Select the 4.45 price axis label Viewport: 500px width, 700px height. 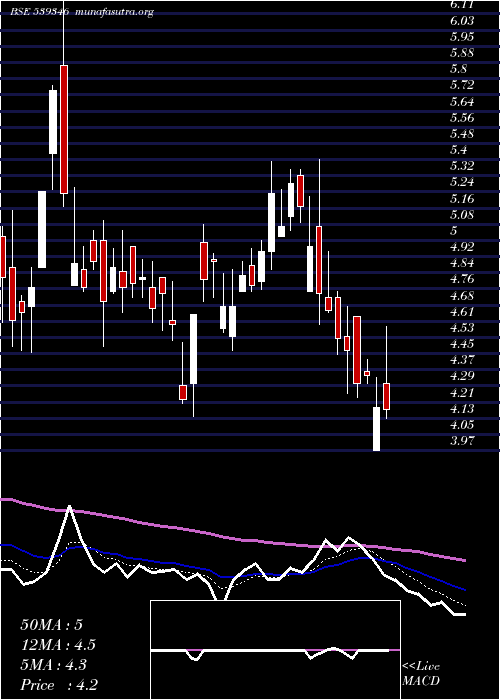[462, 344]
